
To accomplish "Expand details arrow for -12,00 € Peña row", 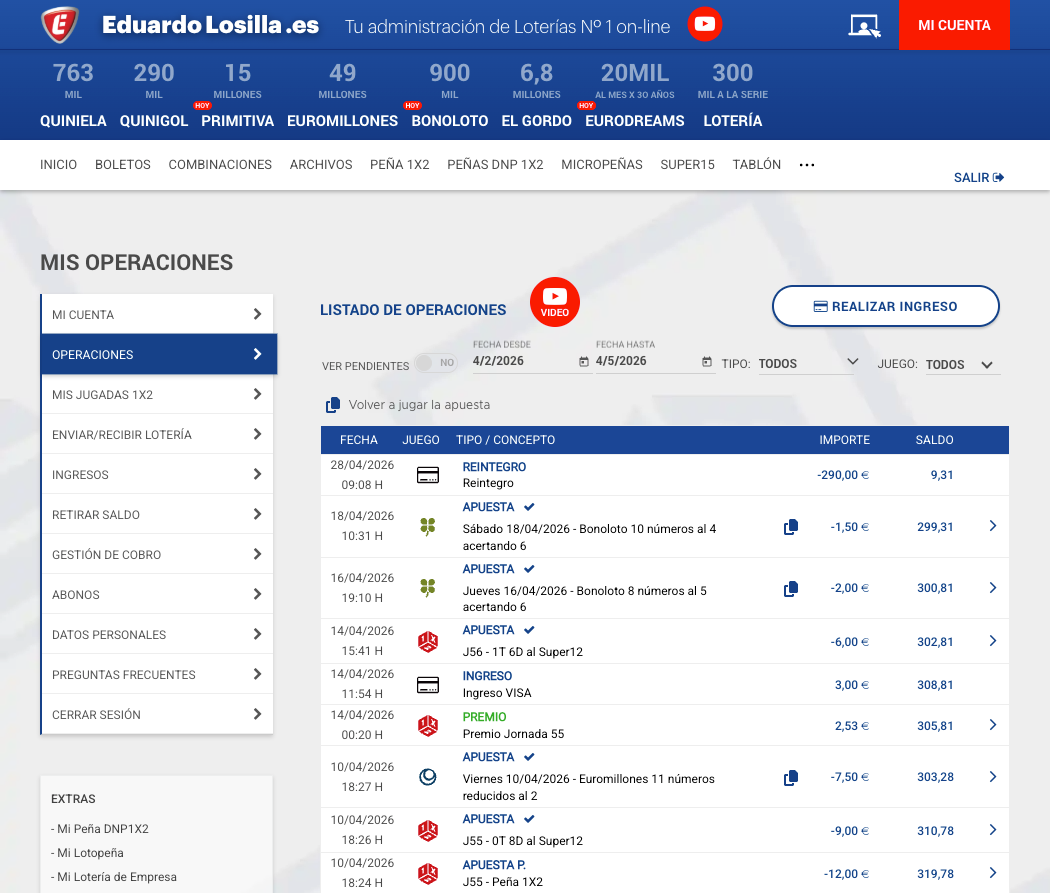I will (993, 873).
